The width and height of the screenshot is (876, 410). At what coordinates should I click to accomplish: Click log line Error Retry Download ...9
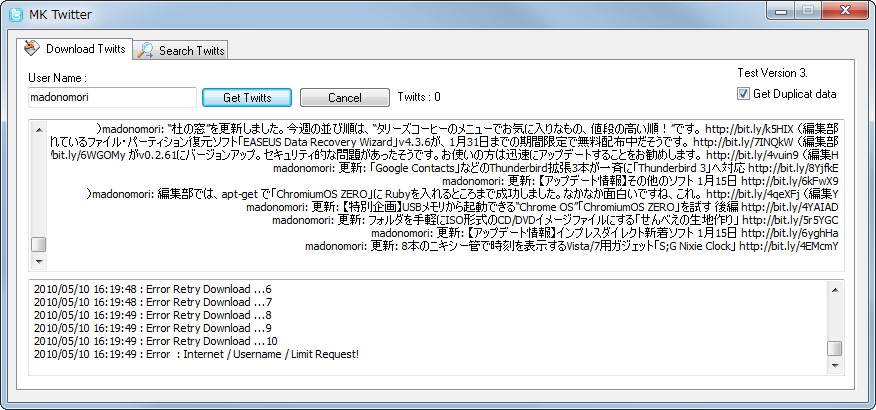[x=153, y=328]
